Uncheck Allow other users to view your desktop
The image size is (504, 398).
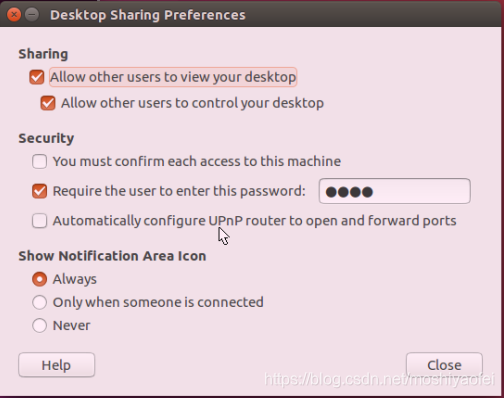(37, 77)
